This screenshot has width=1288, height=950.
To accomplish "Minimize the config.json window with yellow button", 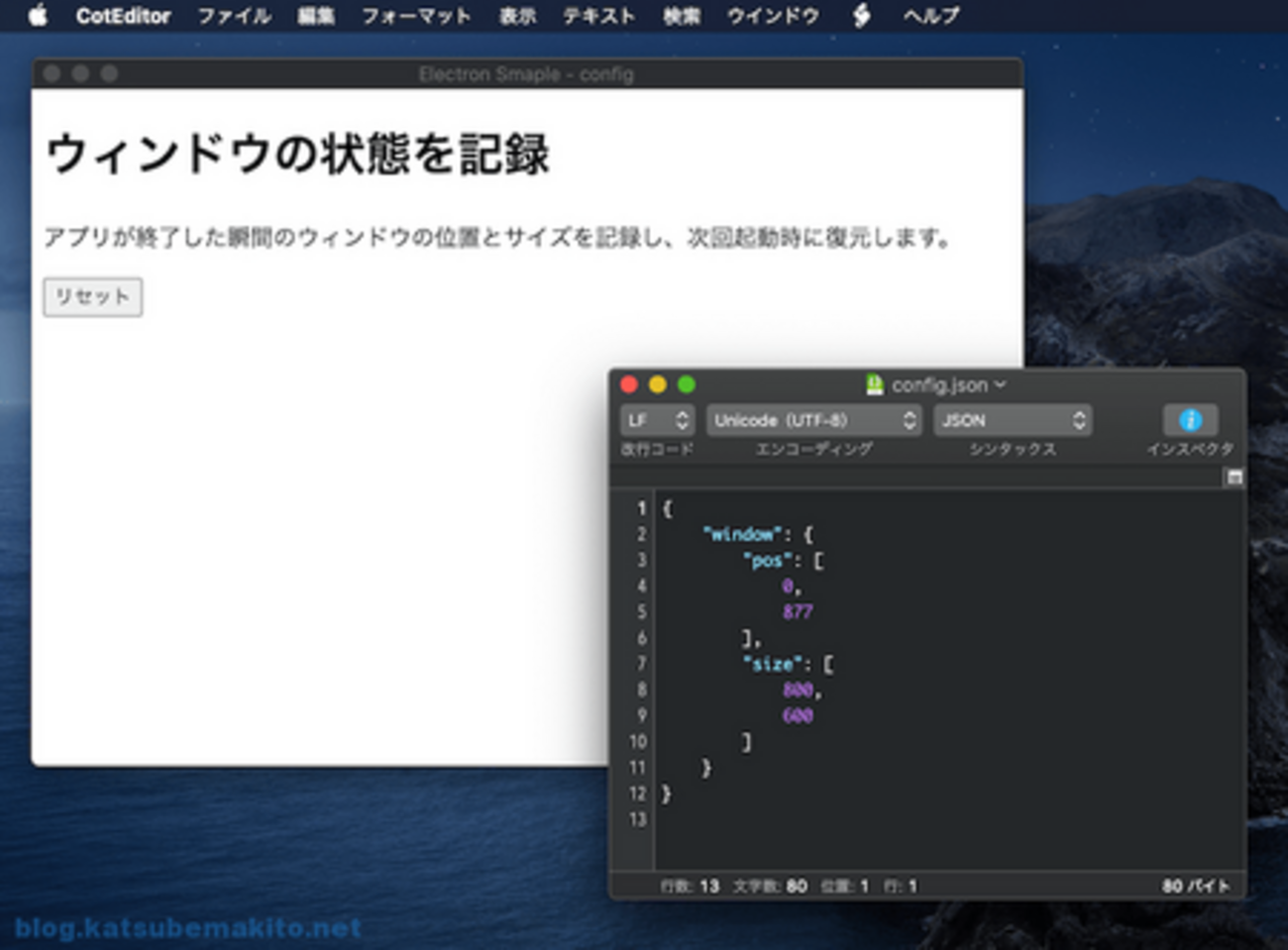I will coord(658,384).
